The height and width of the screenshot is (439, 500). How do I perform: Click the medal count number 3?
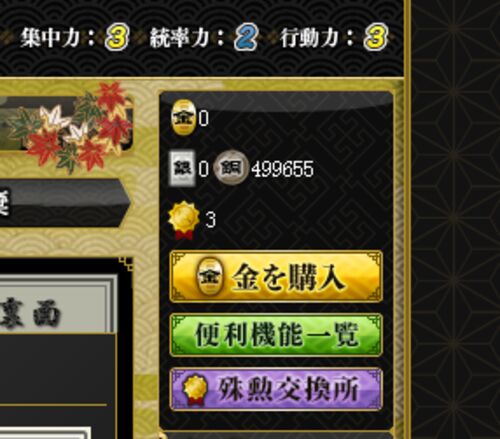point(211,220)
